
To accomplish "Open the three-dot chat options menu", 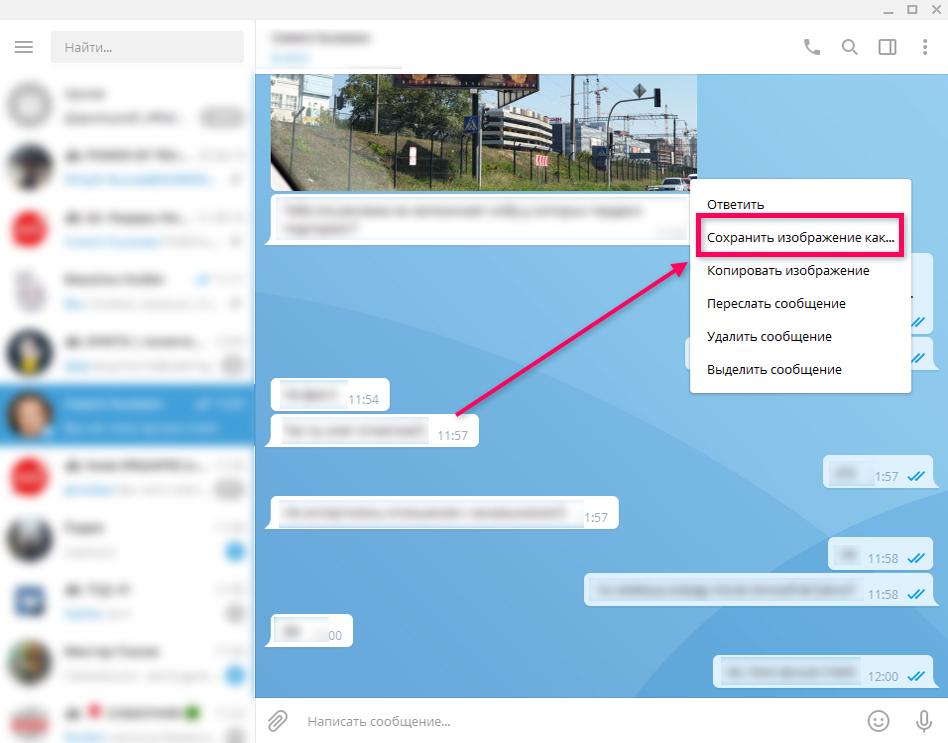I will pyautogui.click(x=923, y=46).
